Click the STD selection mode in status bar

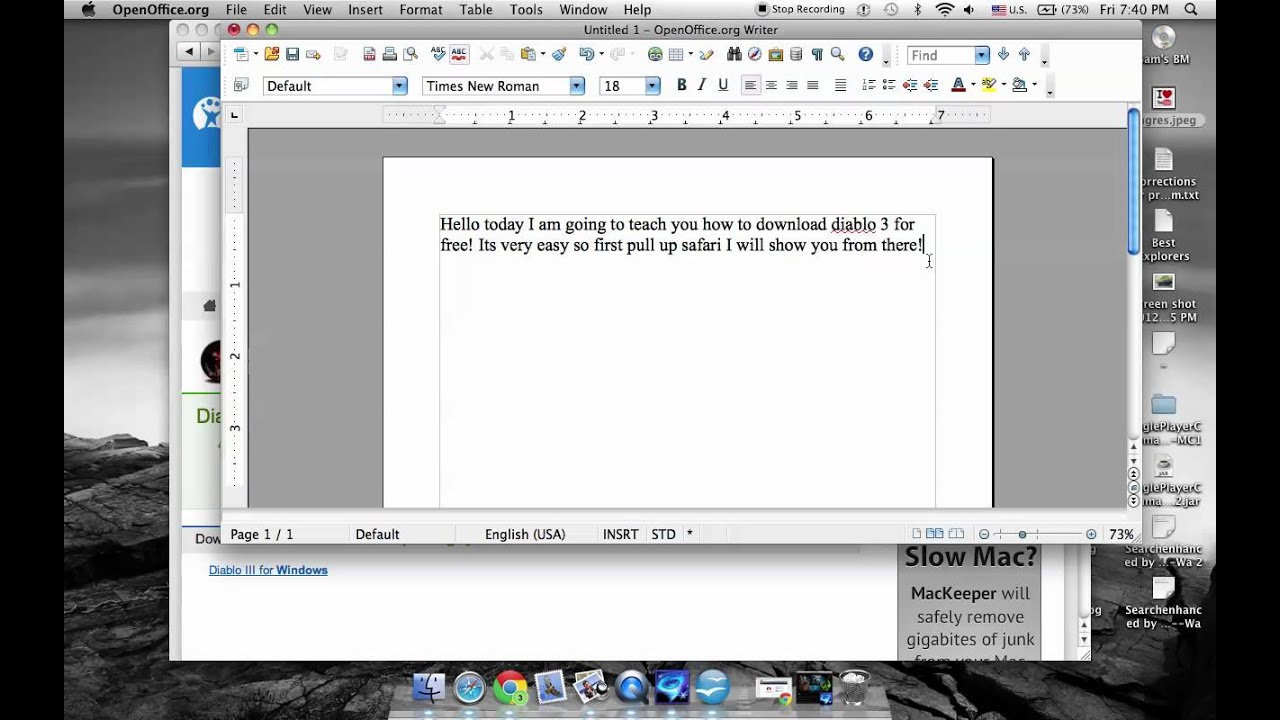point(663,534)
